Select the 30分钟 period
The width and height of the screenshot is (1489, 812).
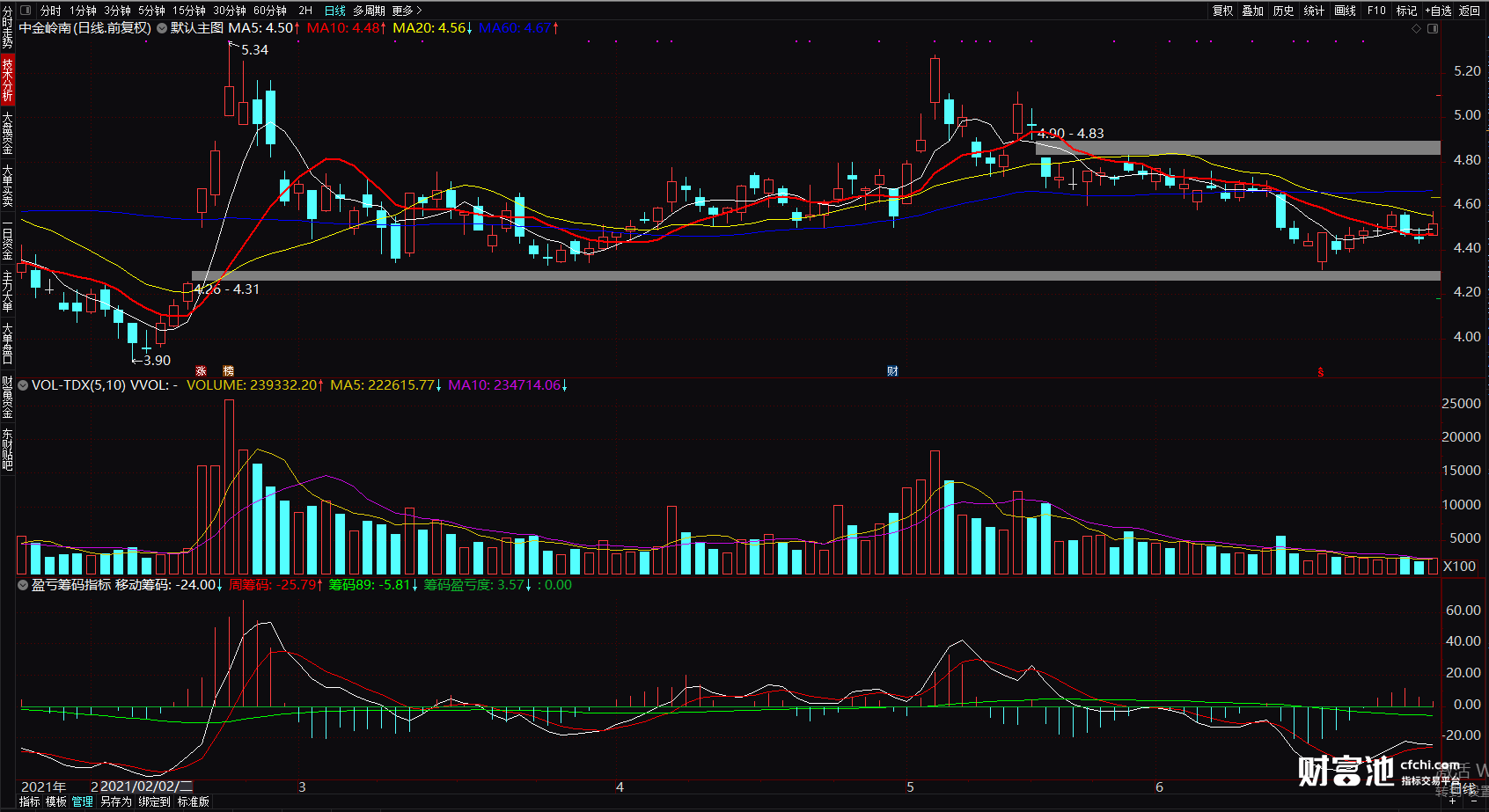[230, 11]
